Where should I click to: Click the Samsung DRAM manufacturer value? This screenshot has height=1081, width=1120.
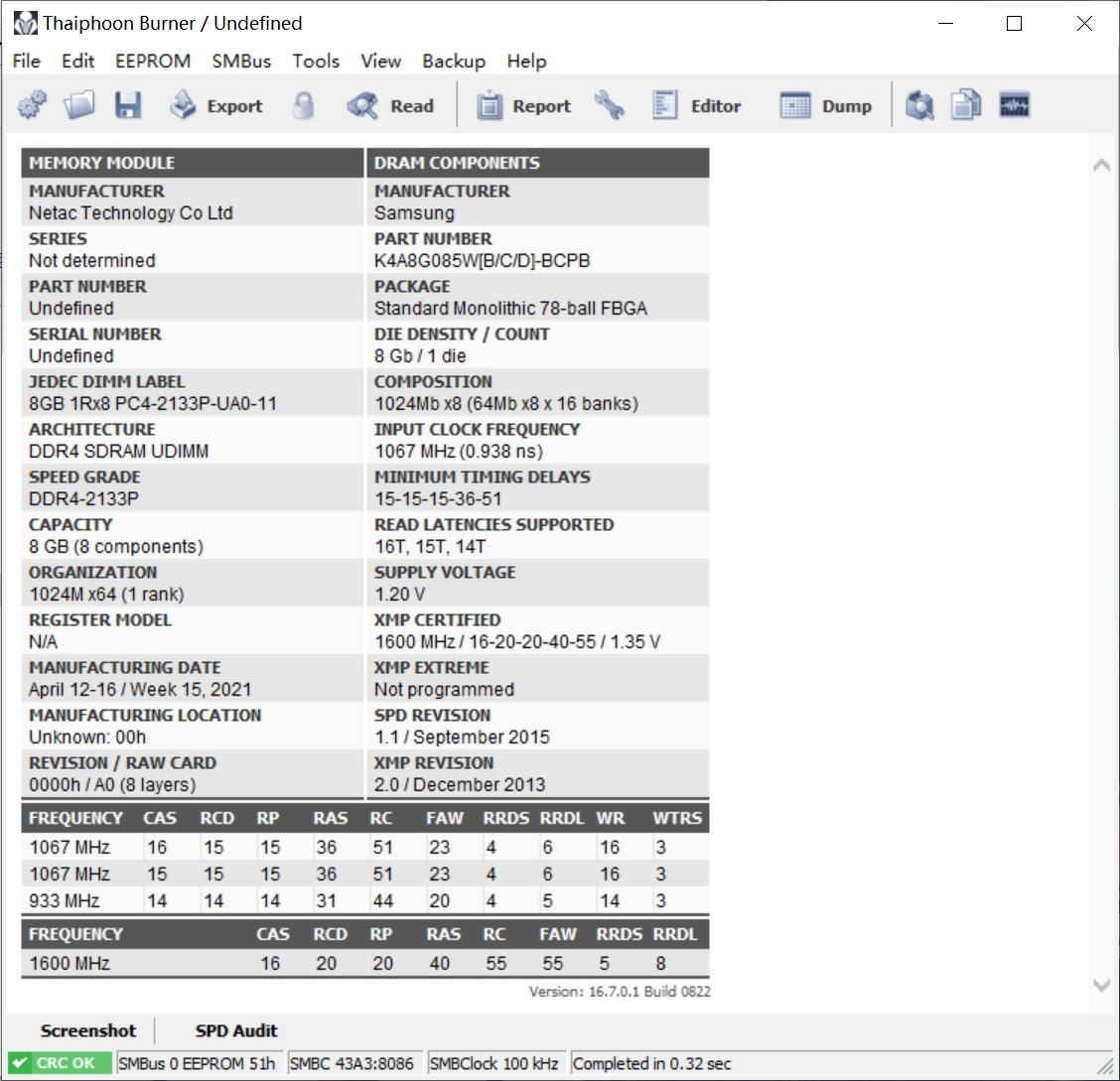click(x=414, y=212)
